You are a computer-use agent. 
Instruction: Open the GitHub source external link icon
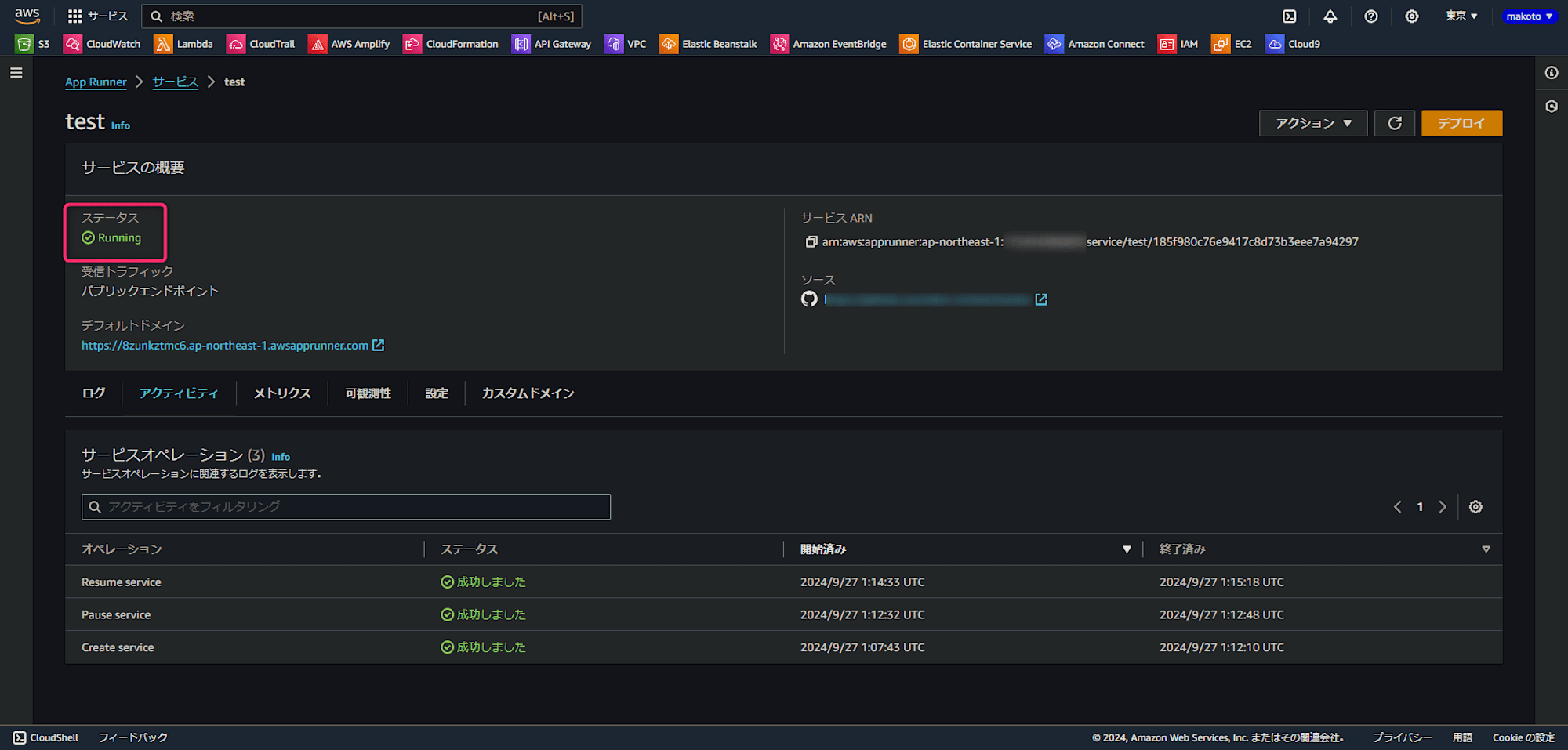pos(1041,299)
